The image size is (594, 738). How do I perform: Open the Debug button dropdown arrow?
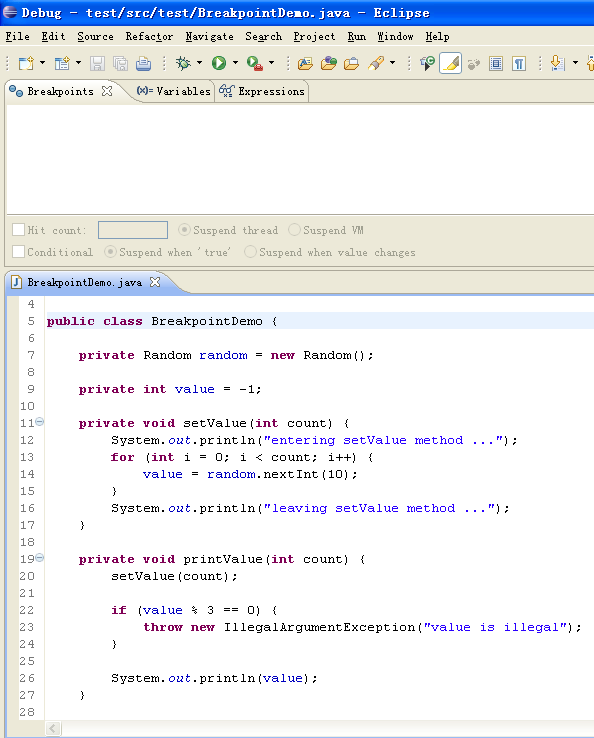click(200, 63)
